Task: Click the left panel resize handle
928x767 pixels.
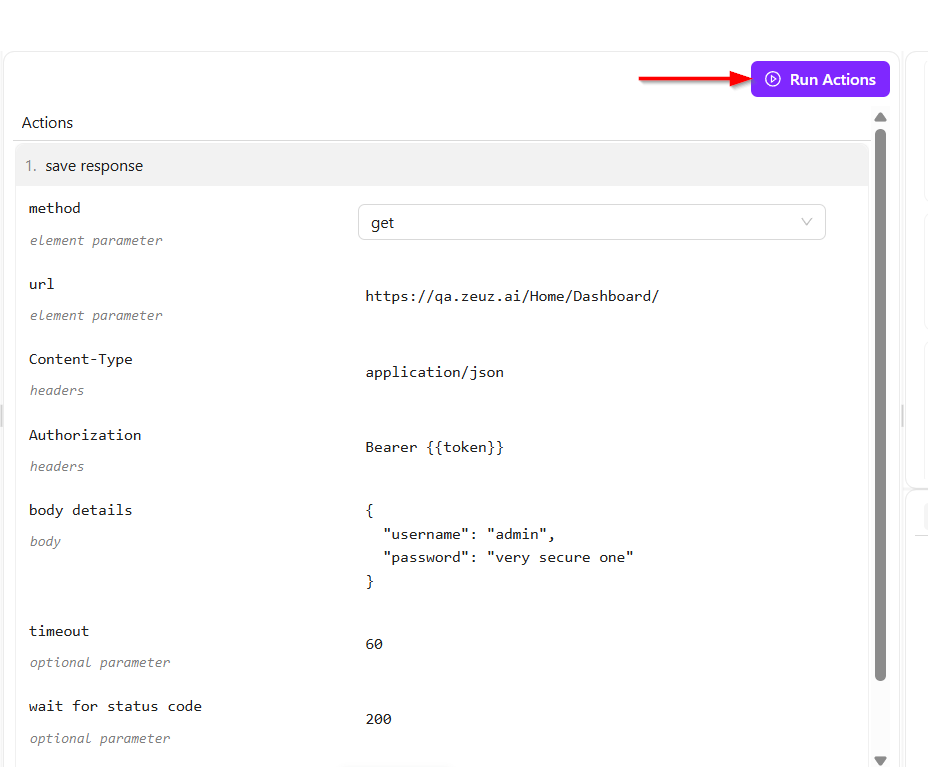Action: [x=2, y=415]
